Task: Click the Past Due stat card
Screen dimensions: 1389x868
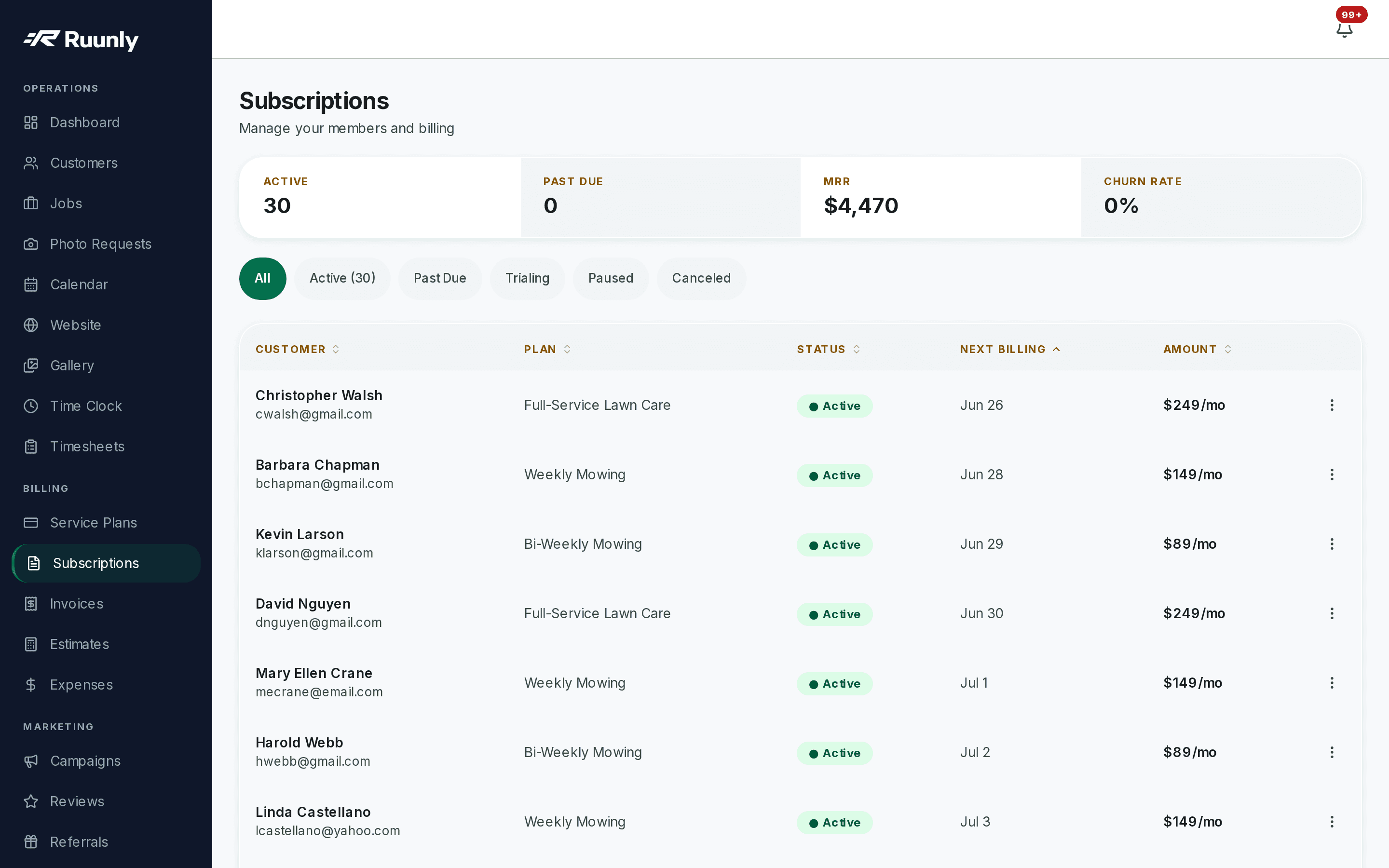Action: point(660,198)
